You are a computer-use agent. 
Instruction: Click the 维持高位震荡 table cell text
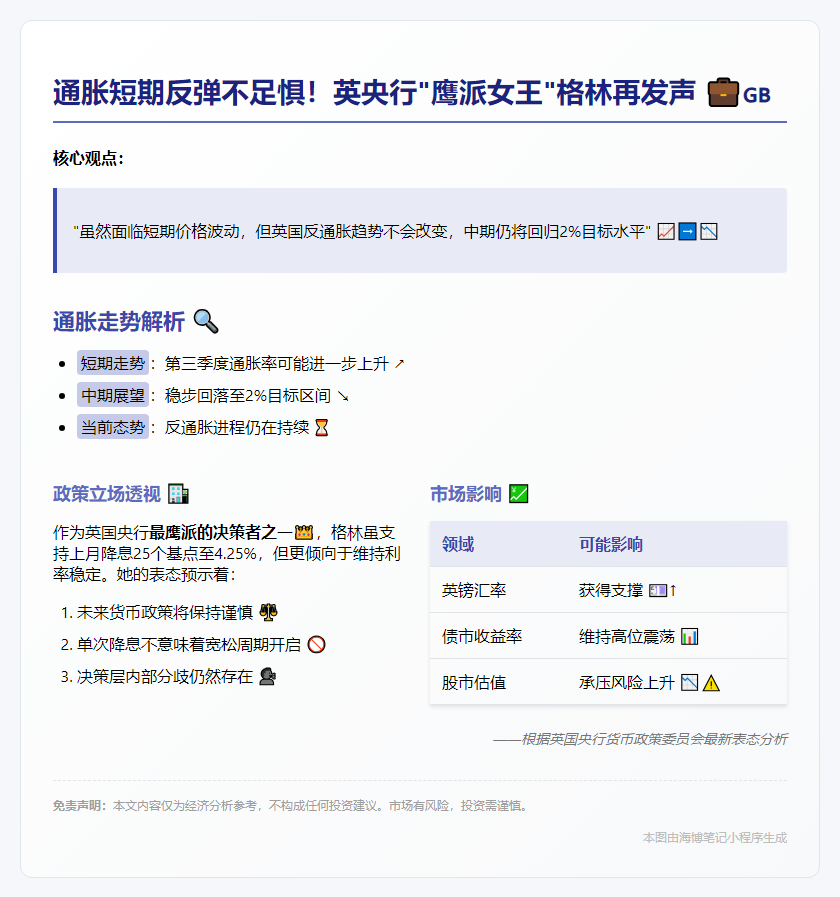pos(627,636)
